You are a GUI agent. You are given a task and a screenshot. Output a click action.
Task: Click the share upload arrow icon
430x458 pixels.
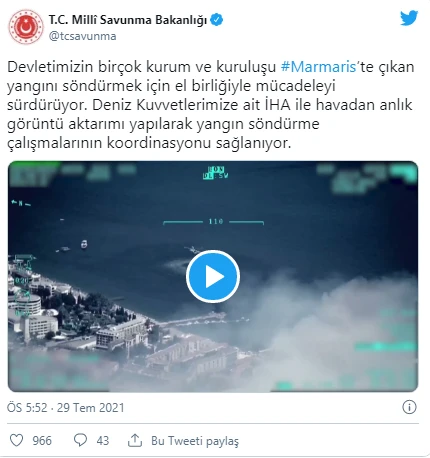point(135,440)
